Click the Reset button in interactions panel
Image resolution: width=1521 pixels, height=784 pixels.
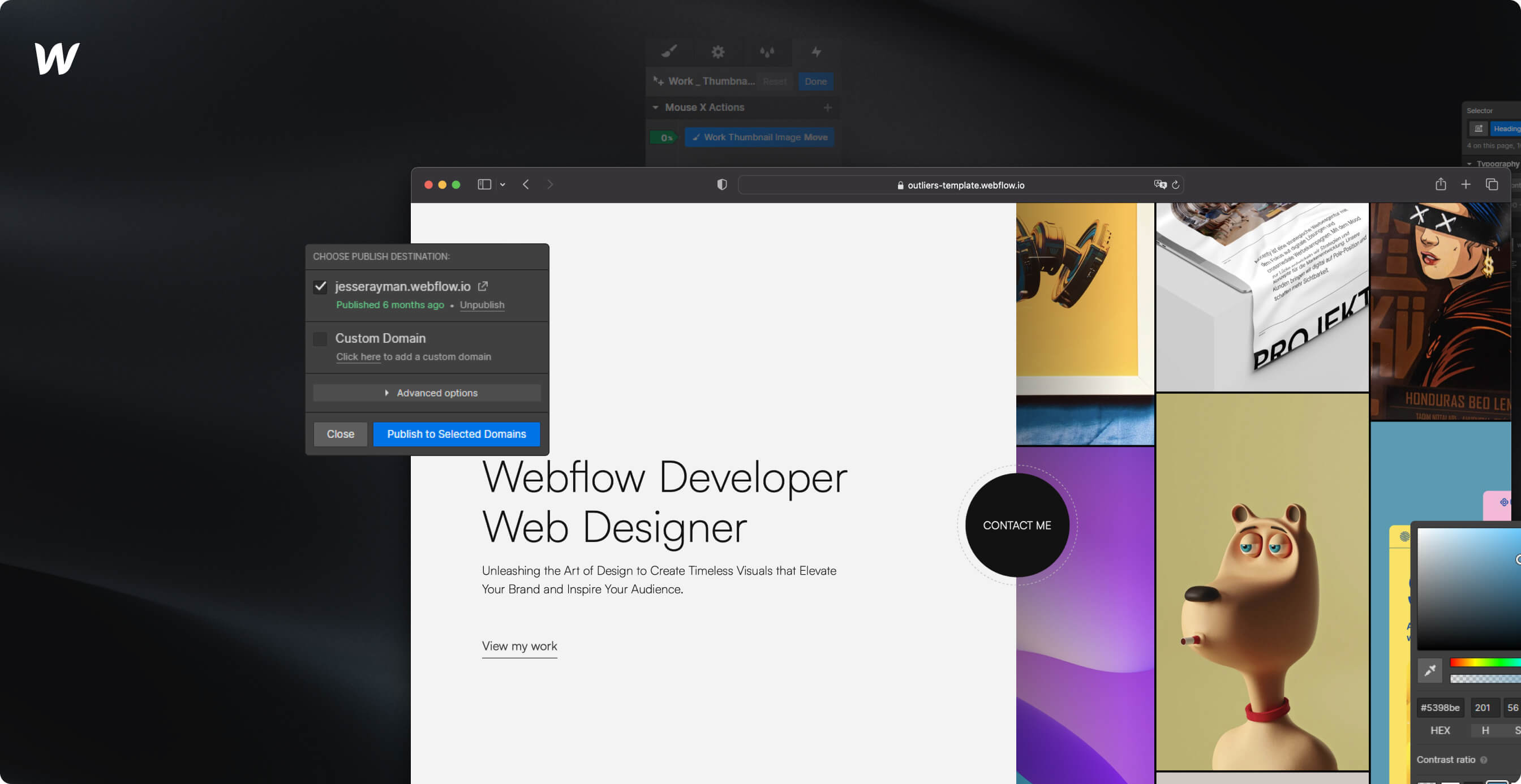coord(774,81)
